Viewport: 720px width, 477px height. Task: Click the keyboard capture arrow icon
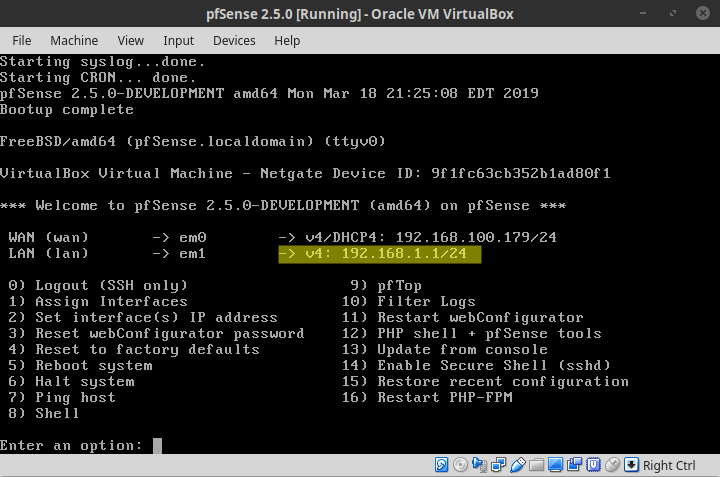pyautogui.click(x=631, y=465)
